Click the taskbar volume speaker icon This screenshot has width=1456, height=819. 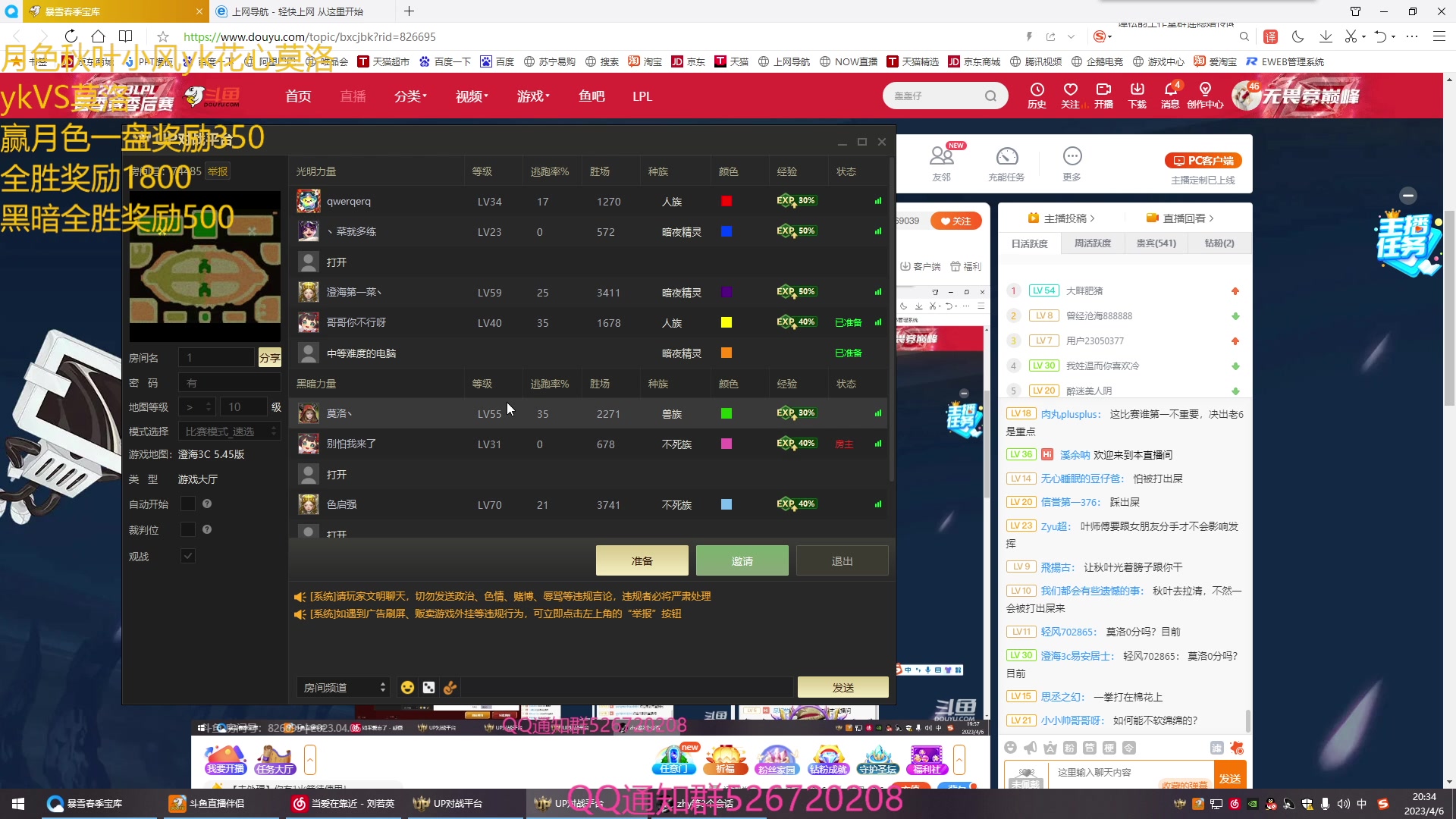point(1343,804)
